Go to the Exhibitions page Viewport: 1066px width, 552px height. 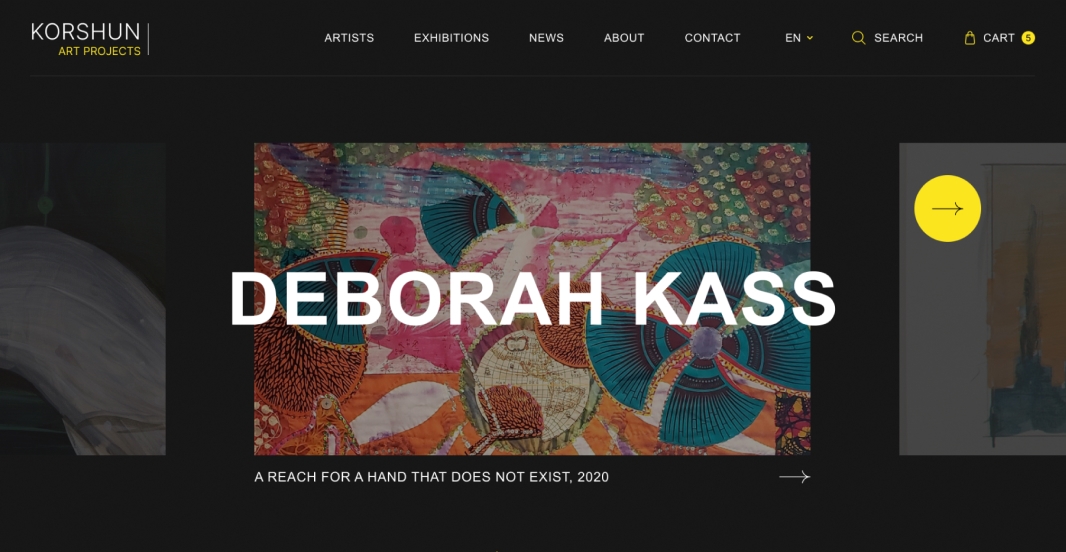(x=451, y=38)
